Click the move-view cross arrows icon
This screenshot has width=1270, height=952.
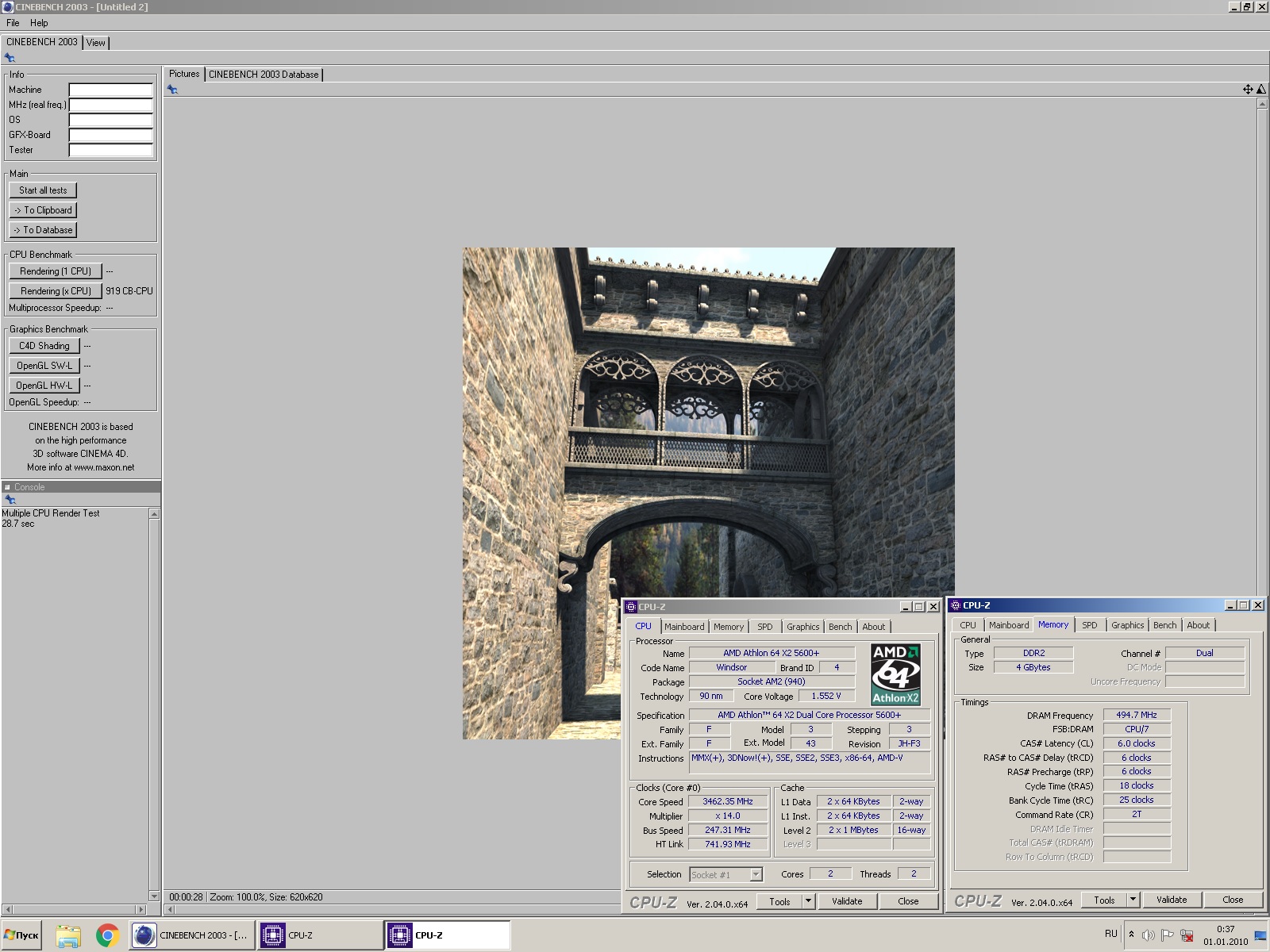click(1248, 90)
